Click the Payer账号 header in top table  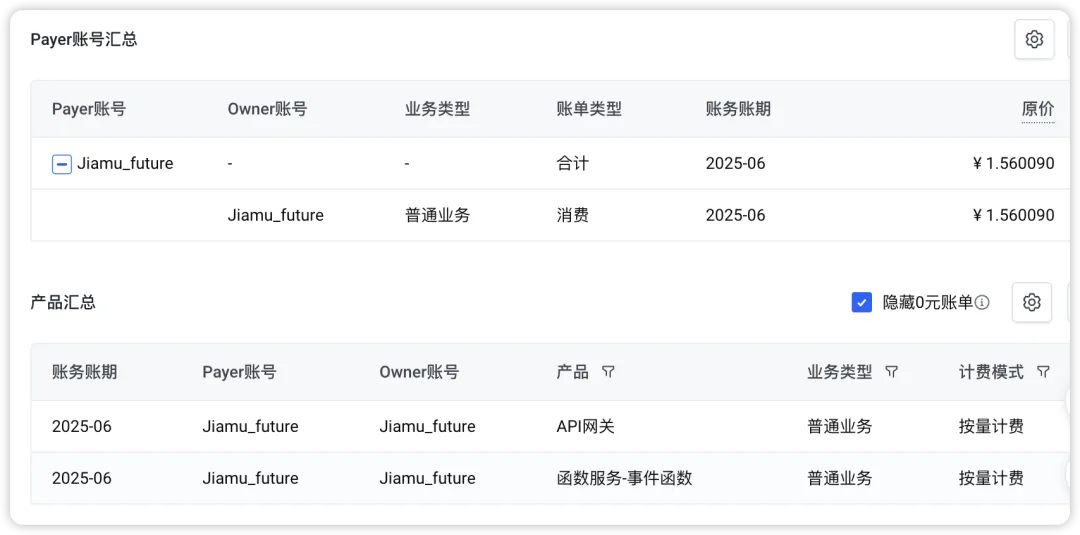[x=89, y=109]
